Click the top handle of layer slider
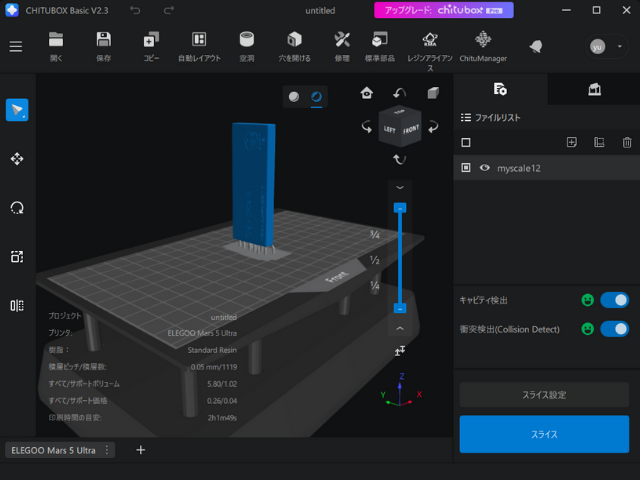The height and width of the screenshot is (480, 640). [399, 208]
